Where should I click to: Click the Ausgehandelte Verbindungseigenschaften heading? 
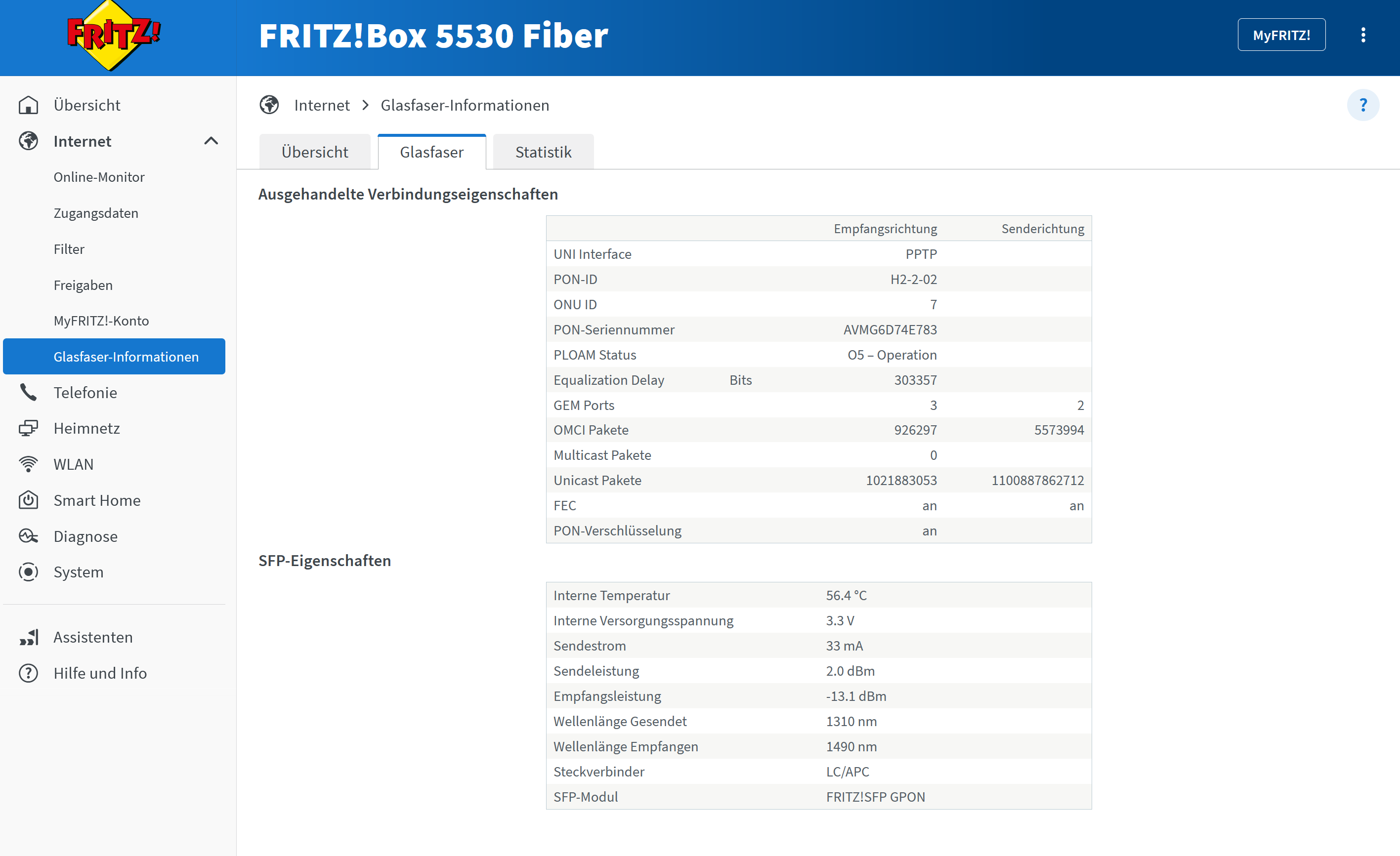coord(408,194)
